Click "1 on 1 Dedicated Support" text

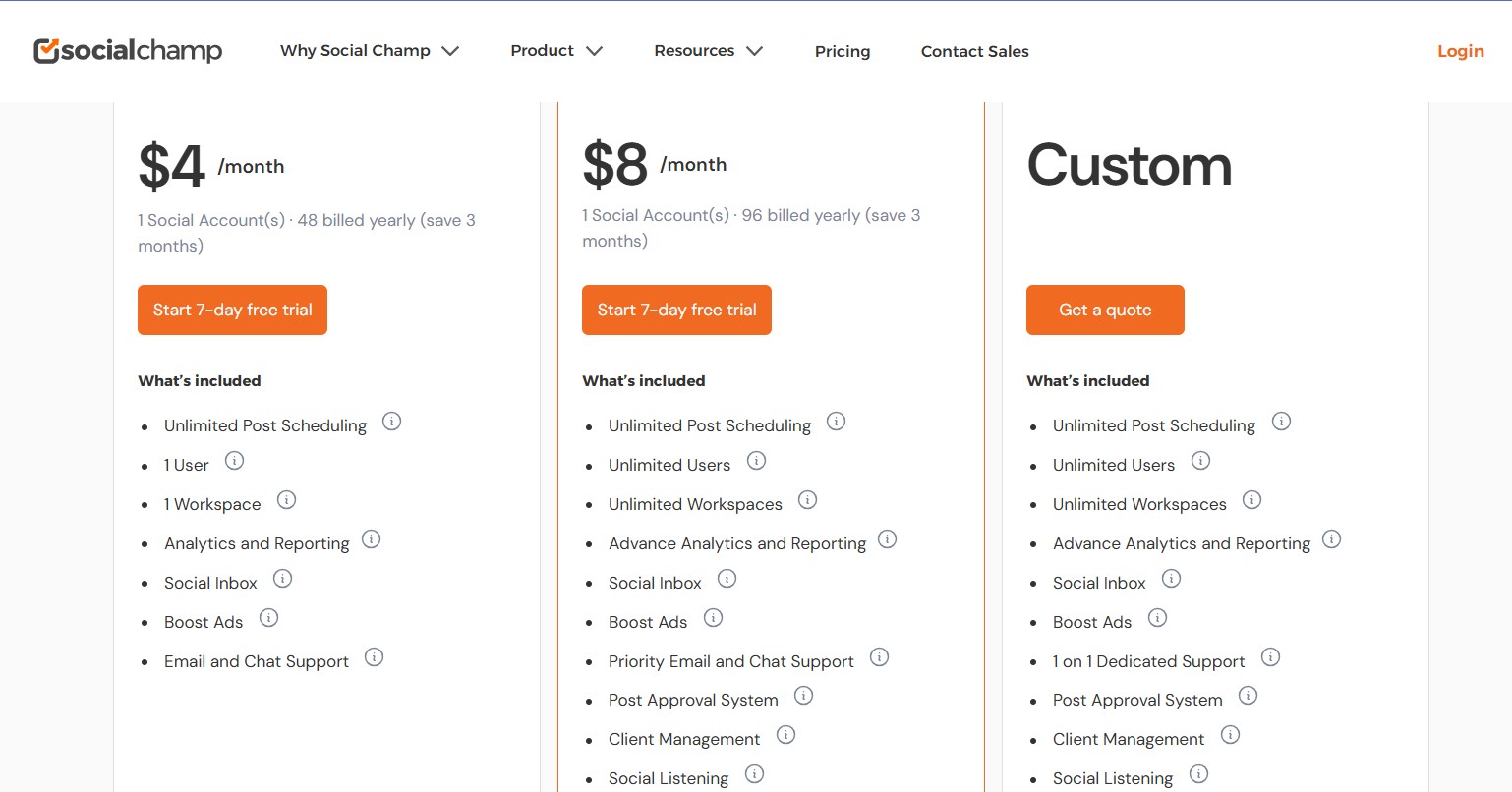[1148, 661]
